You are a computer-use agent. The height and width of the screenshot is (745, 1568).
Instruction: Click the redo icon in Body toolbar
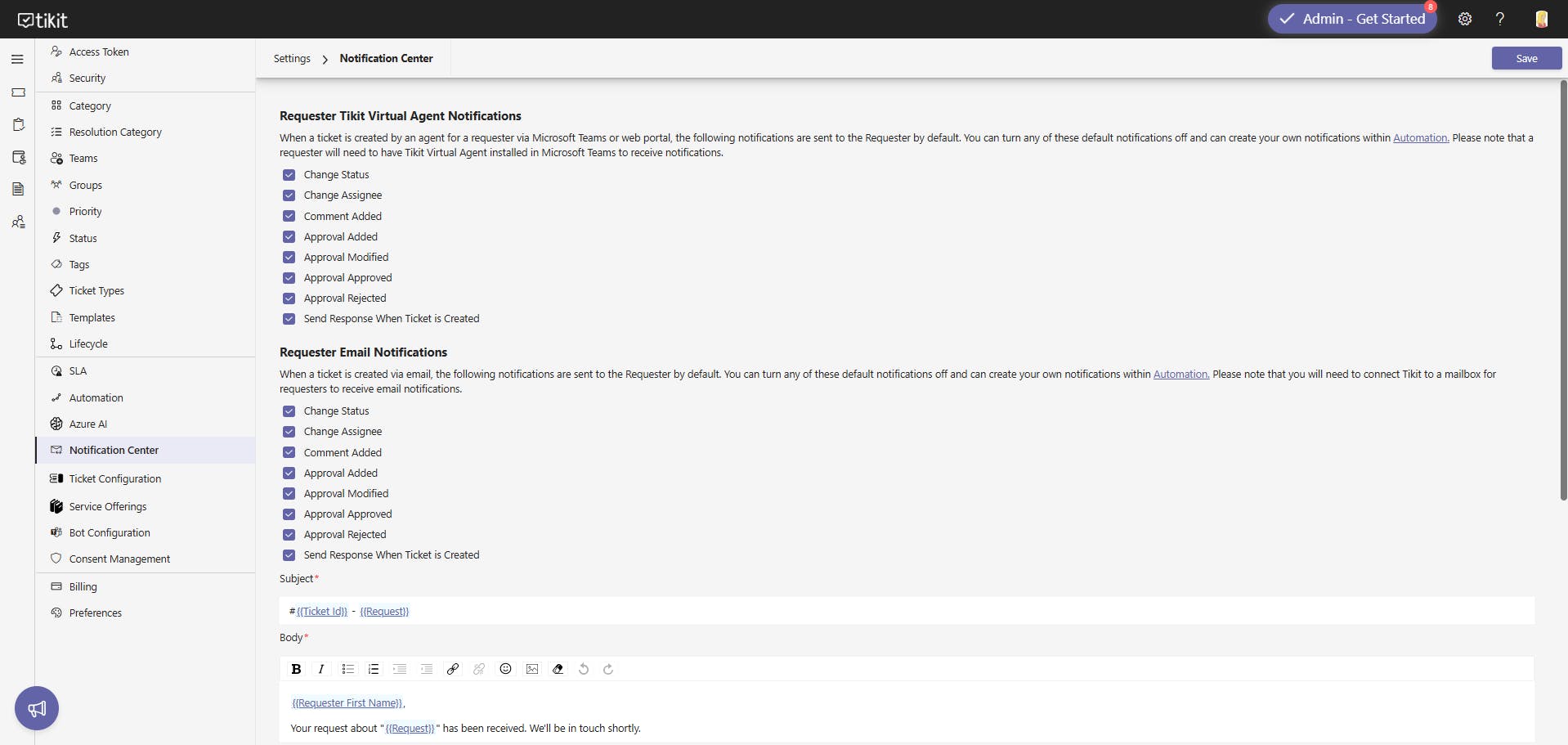pyautogui.click(x=608, y=669)
